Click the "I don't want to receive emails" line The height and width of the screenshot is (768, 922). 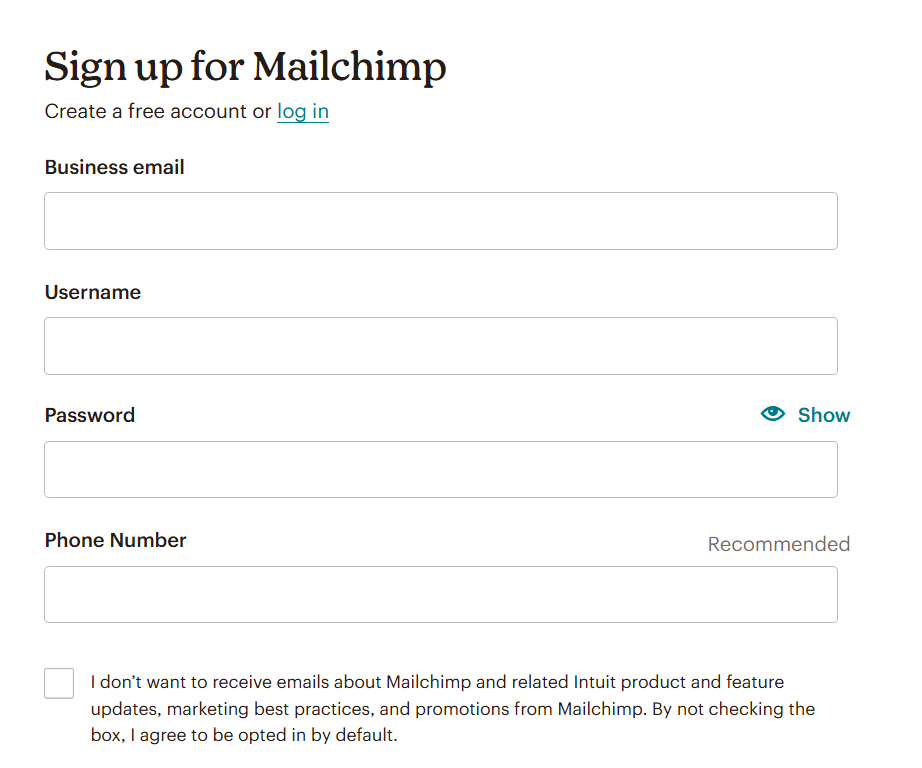point(437,682)
